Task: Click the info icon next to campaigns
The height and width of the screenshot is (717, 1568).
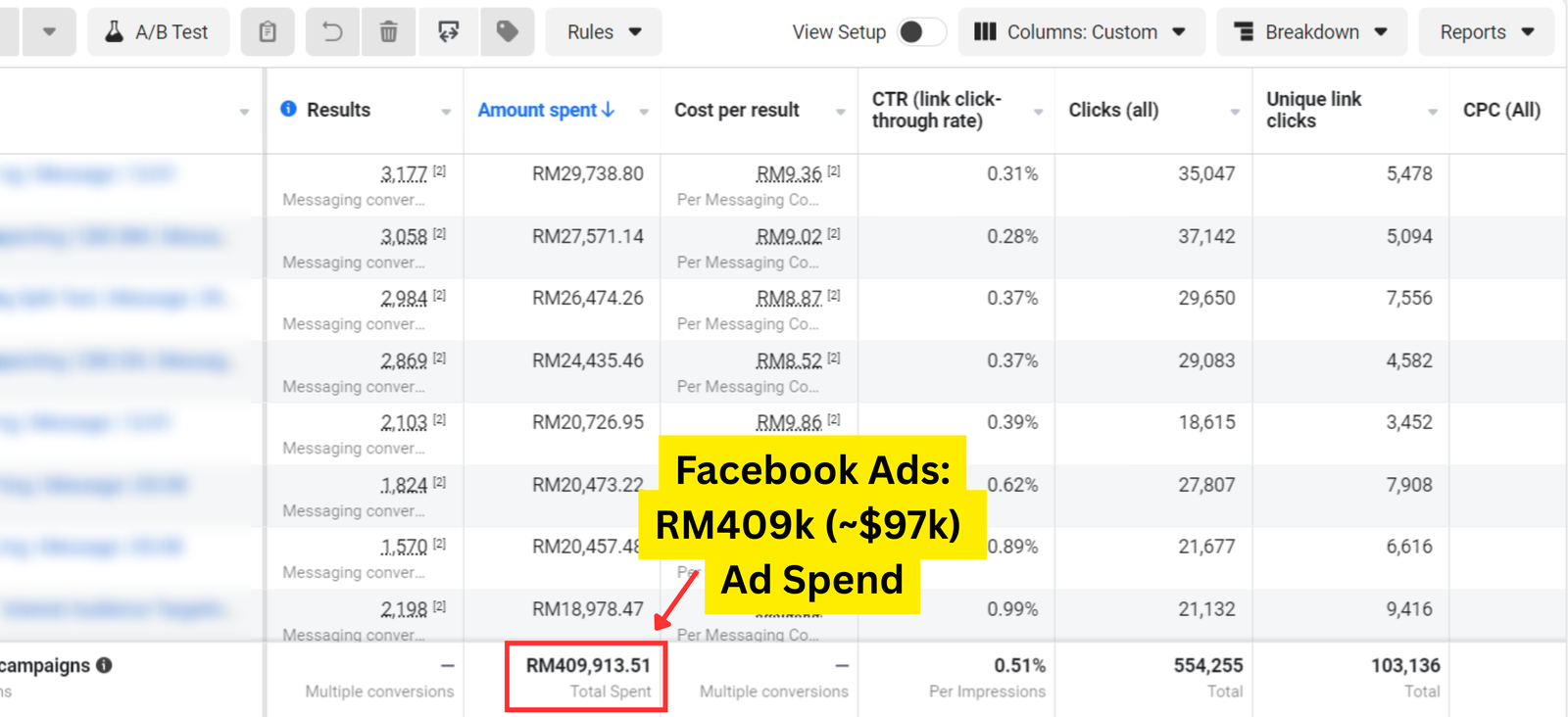Action: click(105, 665)
